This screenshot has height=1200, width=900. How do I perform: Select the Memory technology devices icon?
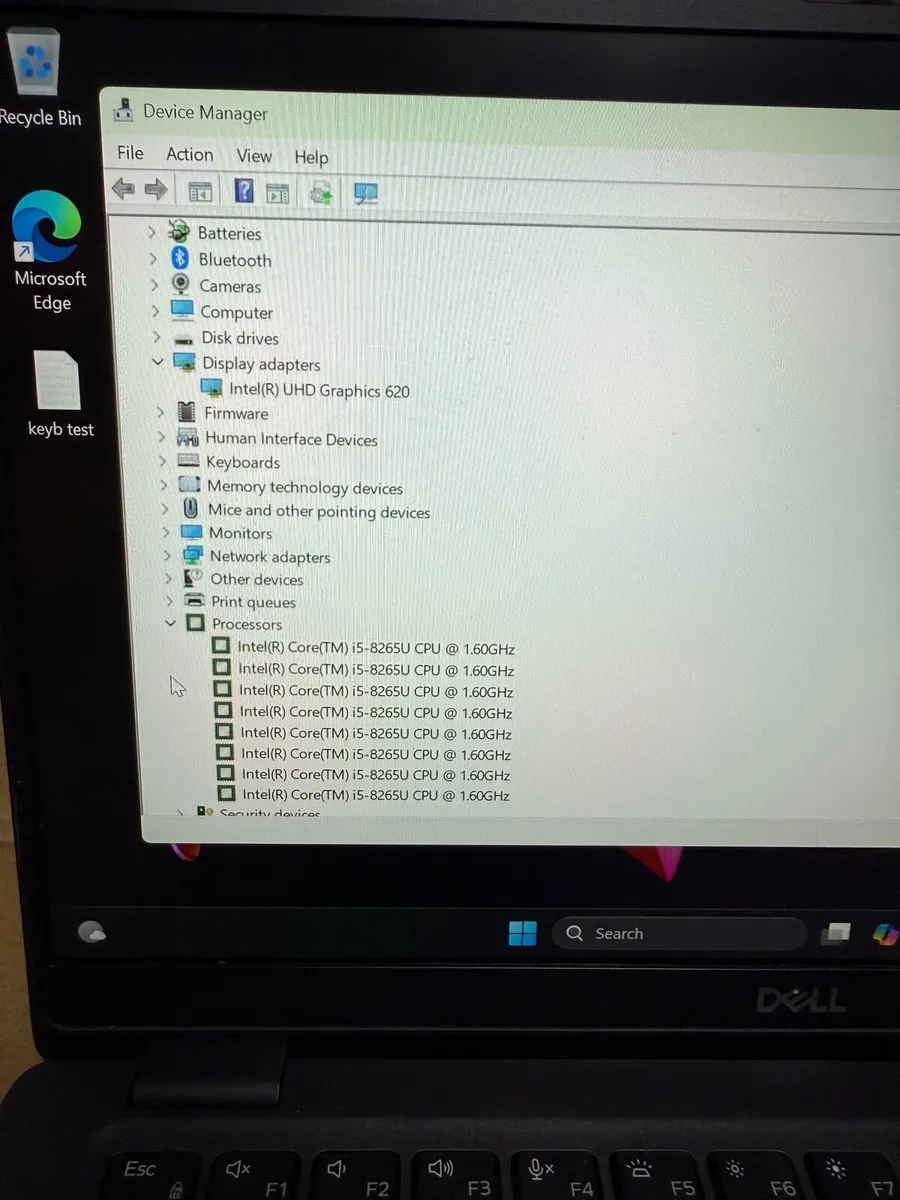coord(190,485)
